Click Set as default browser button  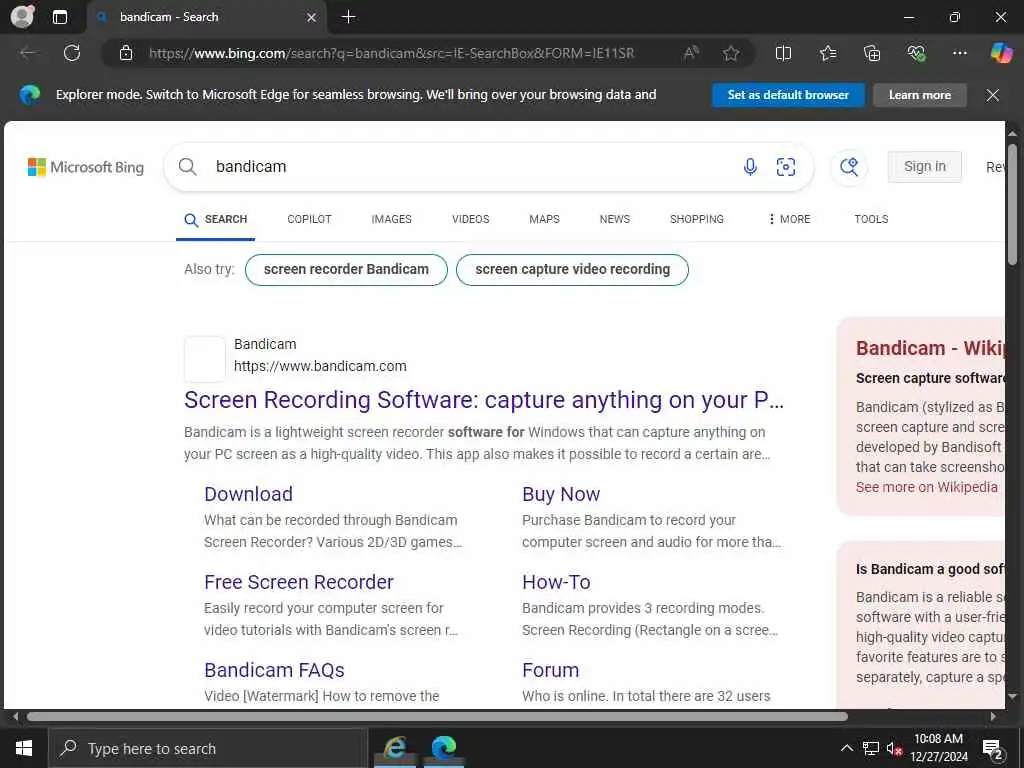point(788,95)
